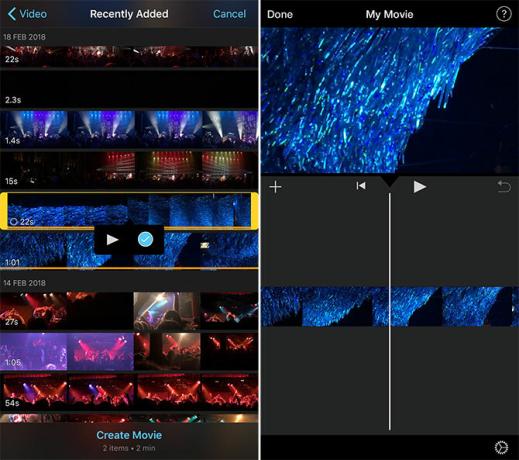This screenshot has height=460, width=519.
Task: Select the 27s clip from 14 Feb
Action: point(129,311)
